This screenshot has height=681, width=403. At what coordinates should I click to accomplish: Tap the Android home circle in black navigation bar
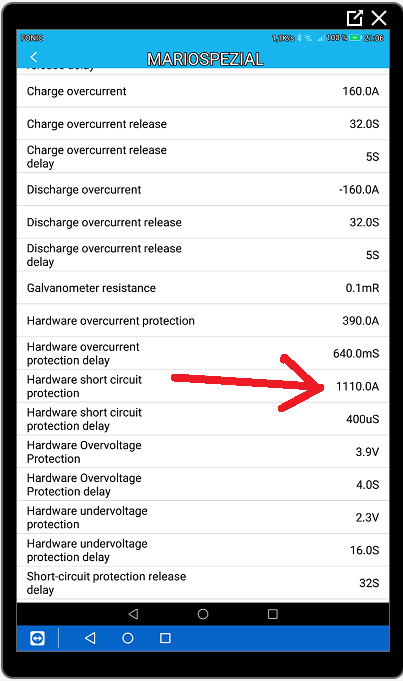[203, 614]
